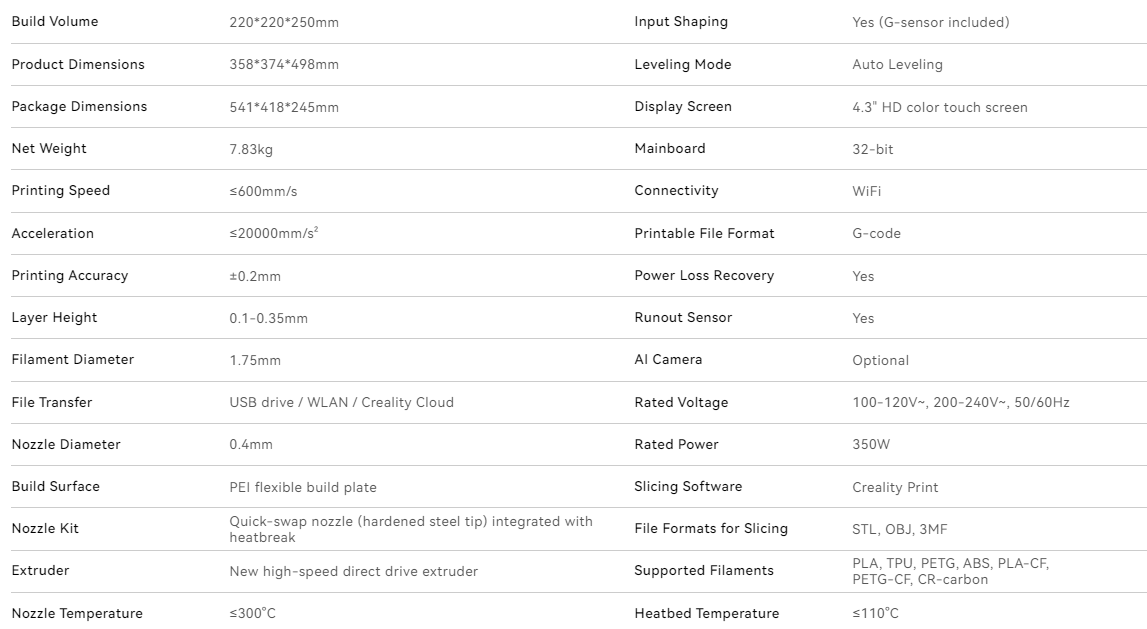Click the Layer Height row label
The width and height of the screenshot is (1147, 629).
tap(55, 318)
